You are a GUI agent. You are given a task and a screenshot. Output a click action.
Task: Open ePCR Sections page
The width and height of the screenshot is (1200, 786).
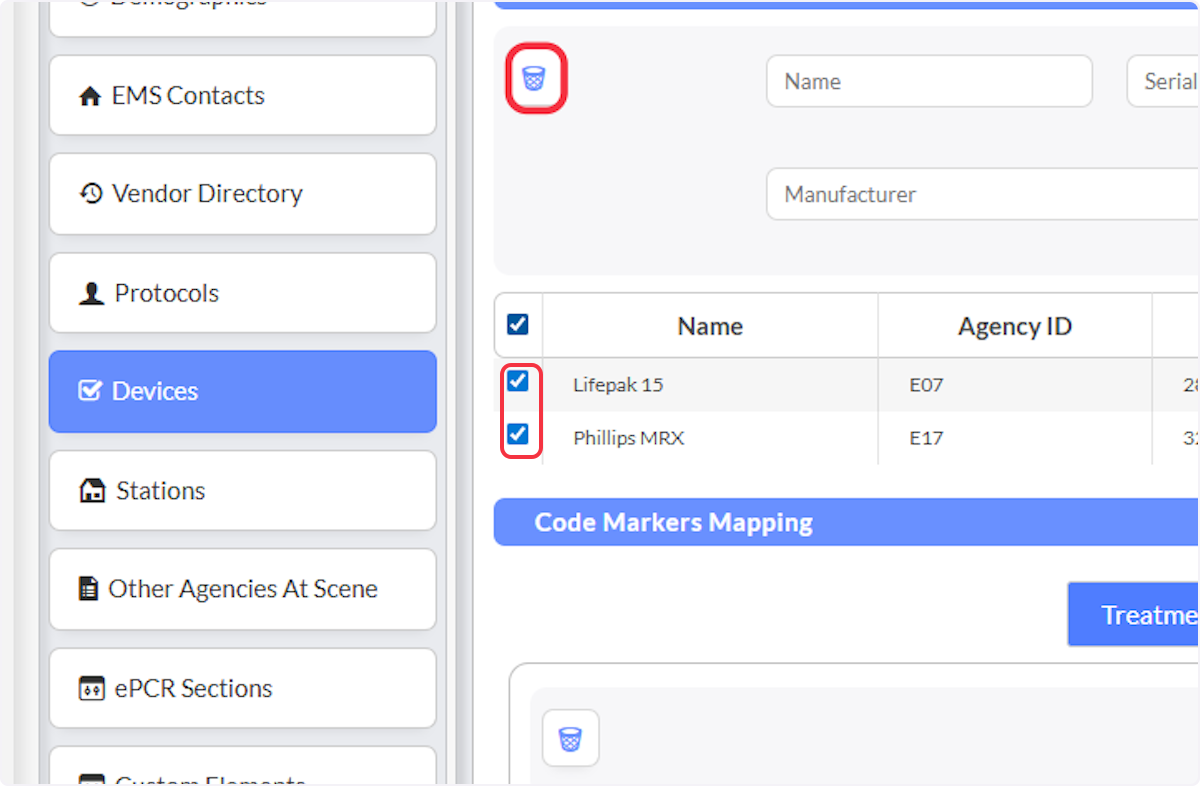click(x=243, y=688)
